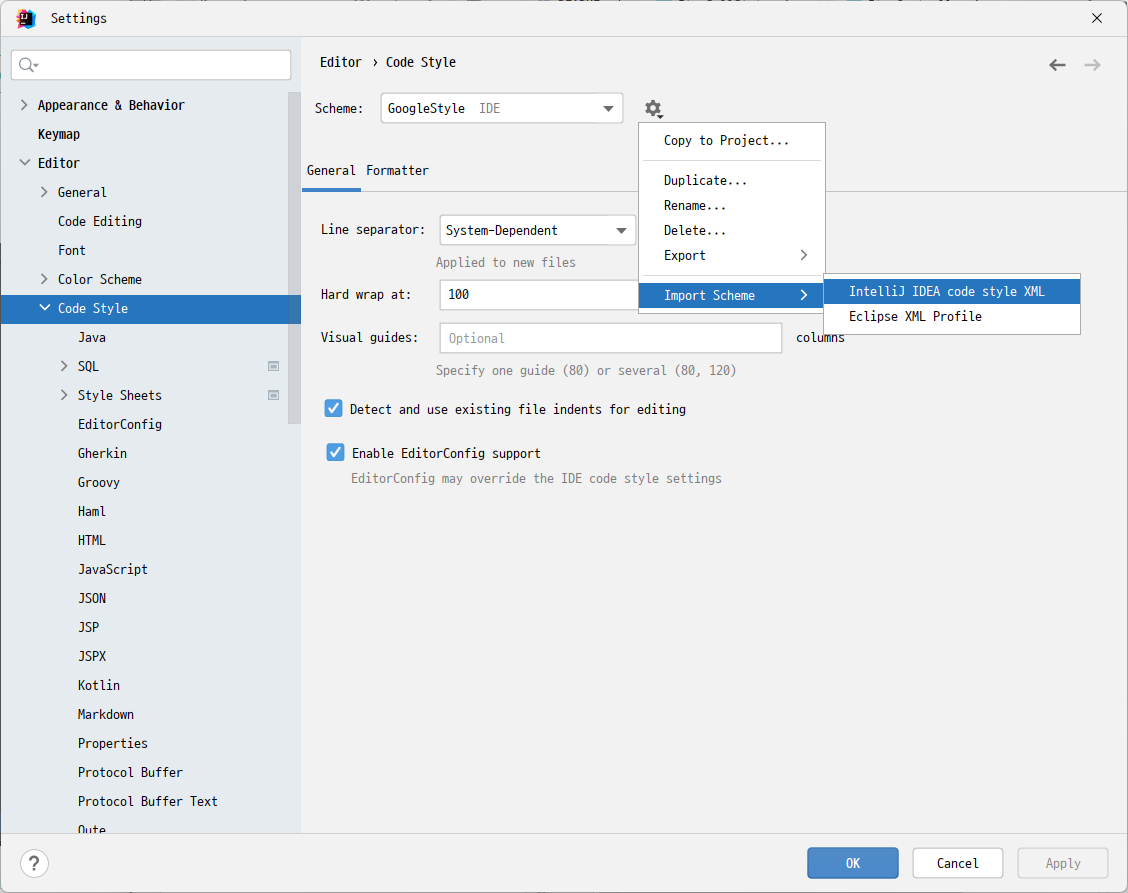Click the OK button
The width and height of the screenshot is (1128, 893).
point(852,863)
